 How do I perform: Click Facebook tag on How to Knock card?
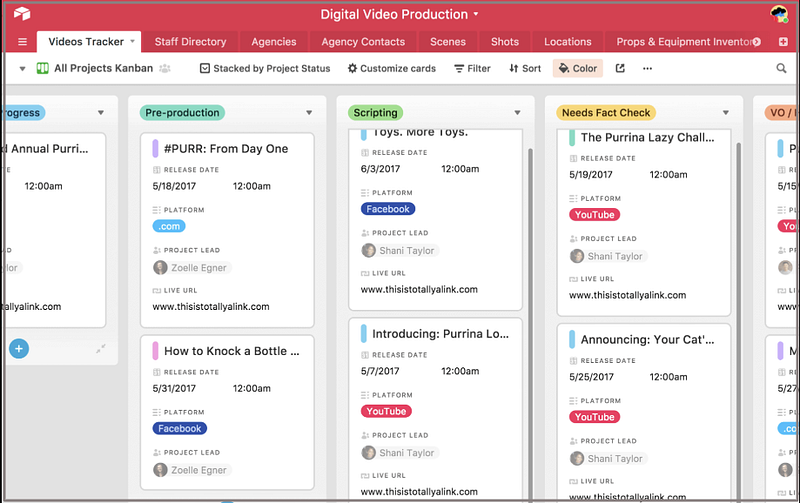tap(180, 429)
